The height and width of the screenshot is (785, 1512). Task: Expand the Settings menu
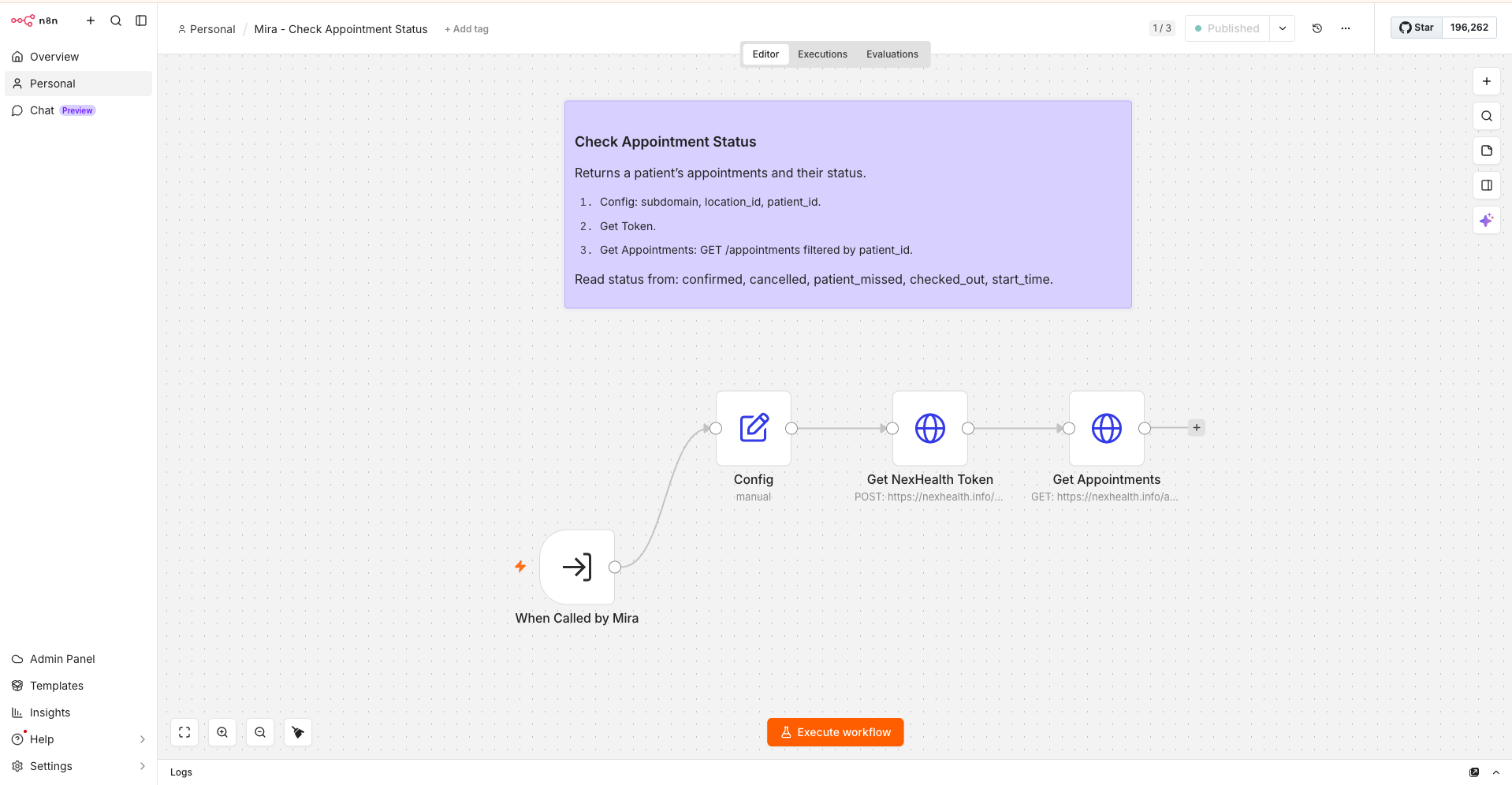[78, 766]
